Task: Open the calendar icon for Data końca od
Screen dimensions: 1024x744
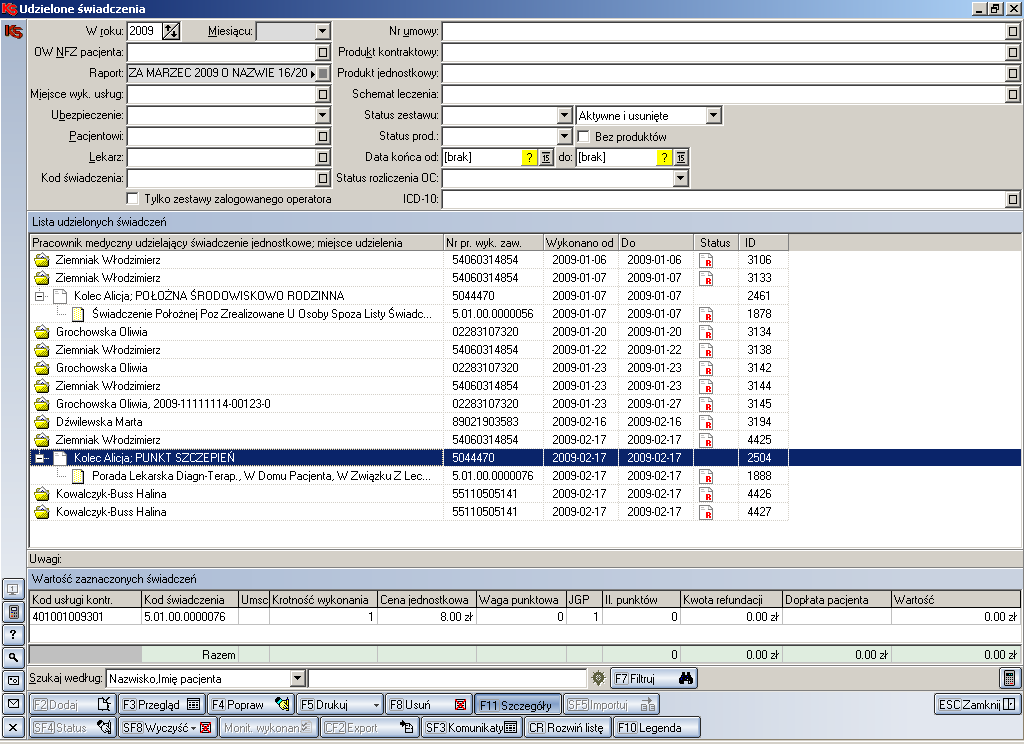Action: tap(546, 157)
